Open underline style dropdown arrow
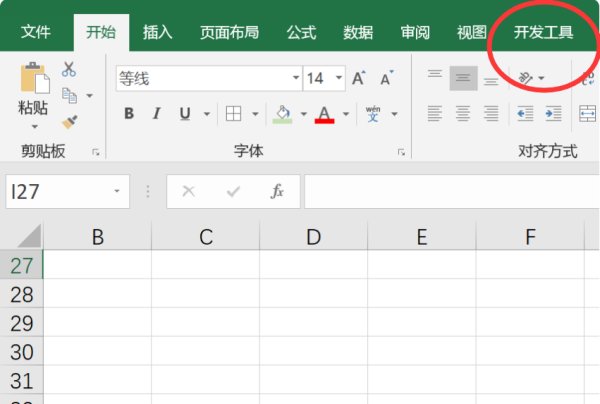Screen dimensions: 600x404 207,114
